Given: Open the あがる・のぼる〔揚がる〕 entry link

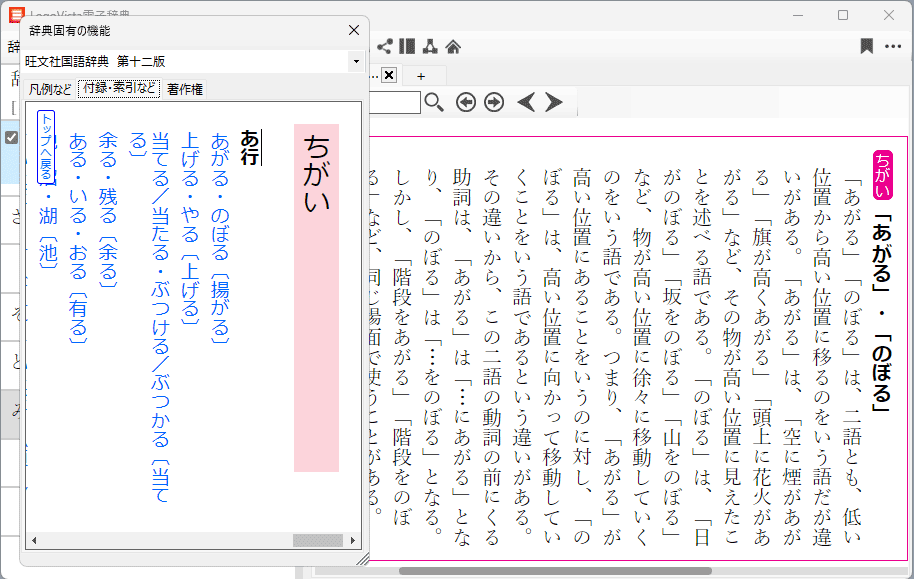Looking at the screenshot, I should pyautogui.click(x=220, y=238).
